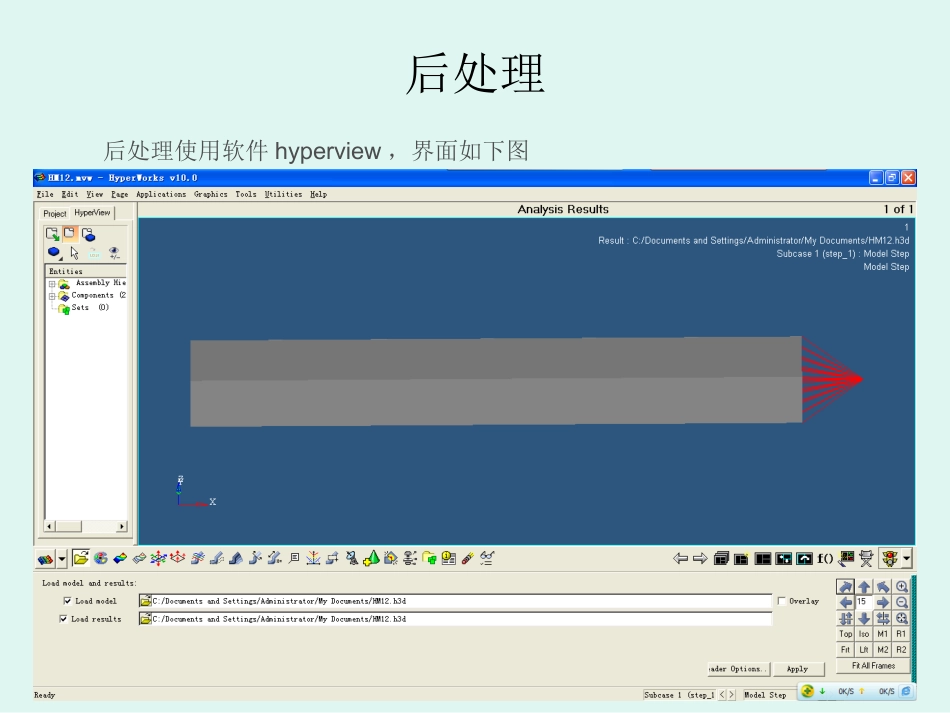
Task: Open the Load Model panel folder icon
Action: 81,558
